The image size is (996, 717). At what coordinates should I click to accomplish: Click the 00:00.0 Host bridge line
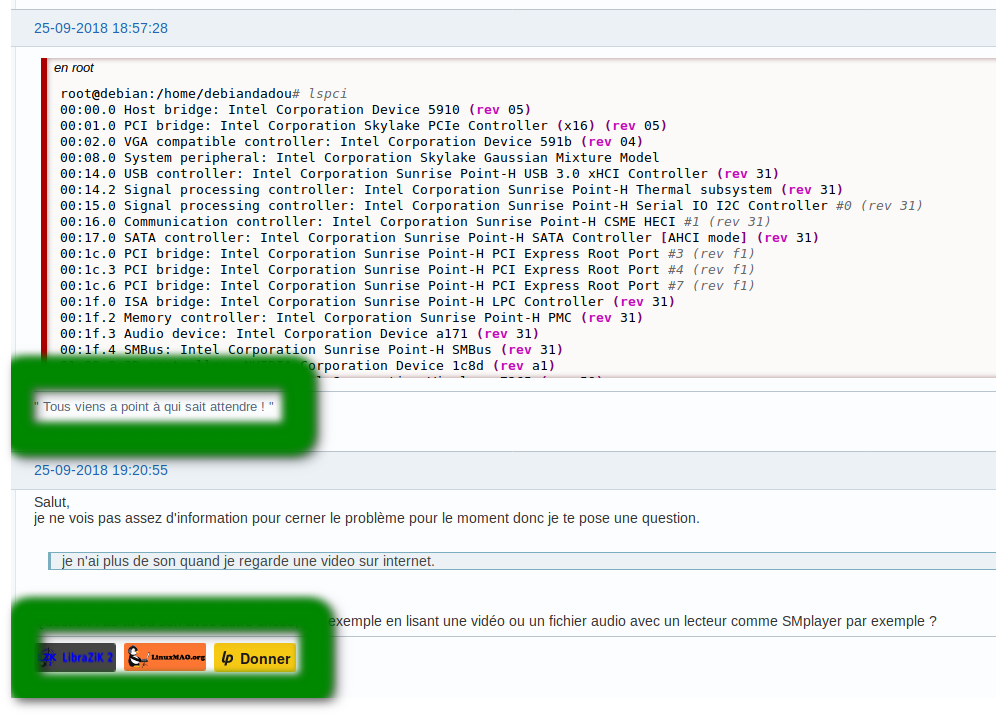click(x=295, y=109)
